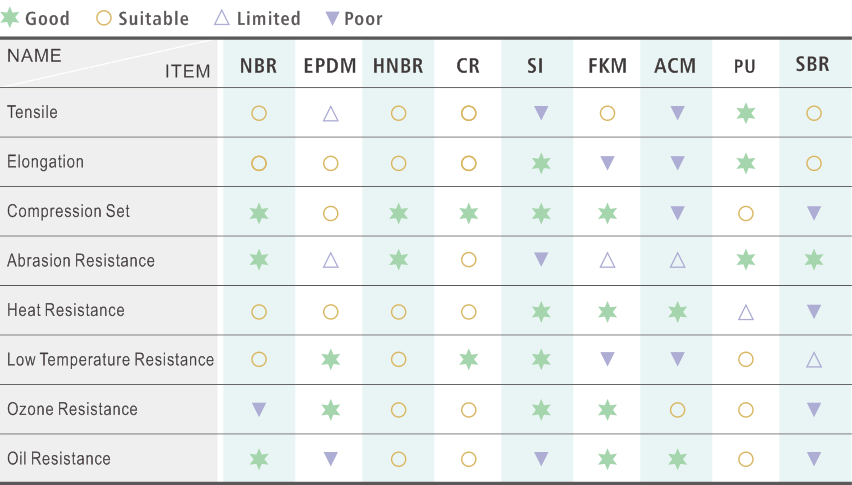Viewport: 852px width, 485px height.
Task: Click the SBR Abrasion Resistance star
Action: point(813,260)
